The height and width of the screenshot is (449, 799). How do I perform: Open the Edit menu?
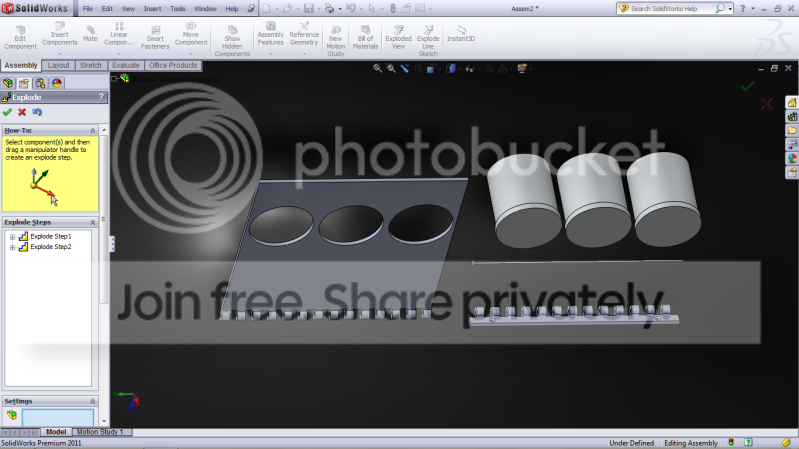[107, 9]
